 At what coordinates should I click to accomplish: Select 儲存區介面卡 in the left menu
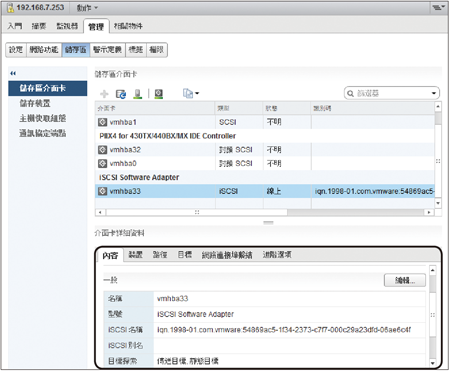48,88
